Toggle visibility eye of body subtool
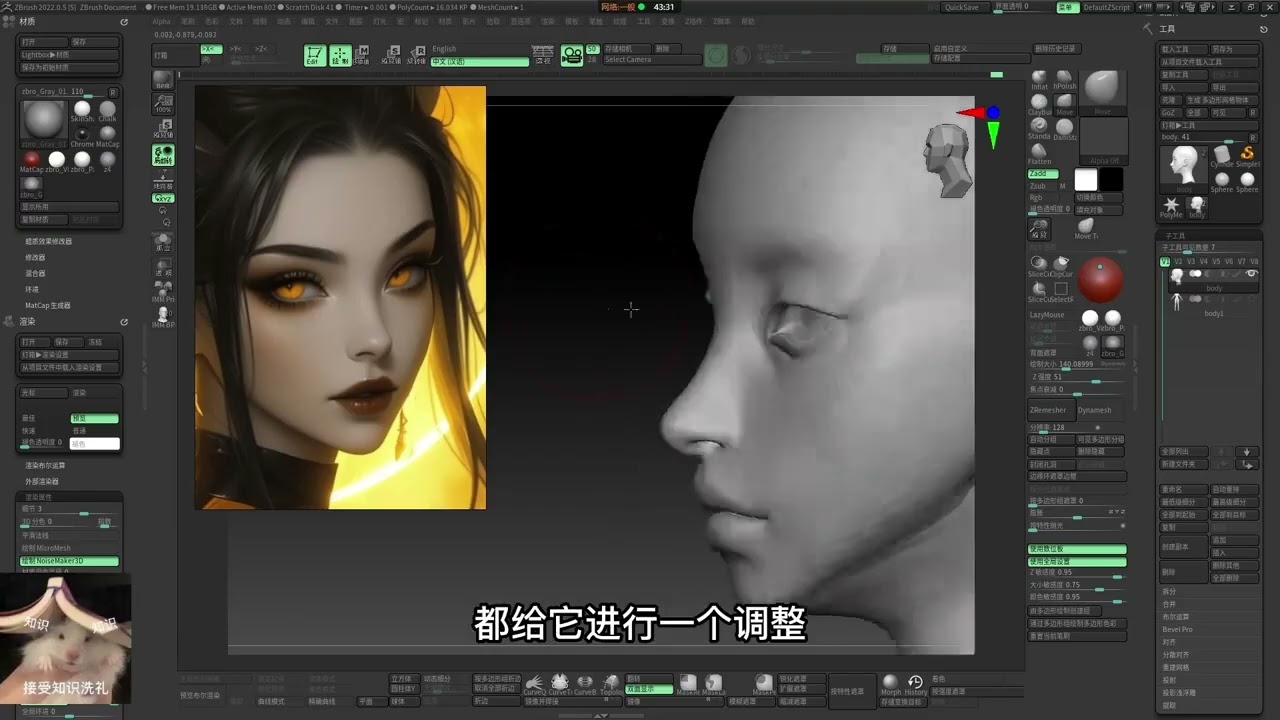The image size is (1280, 720). [x=1250, y=274]
